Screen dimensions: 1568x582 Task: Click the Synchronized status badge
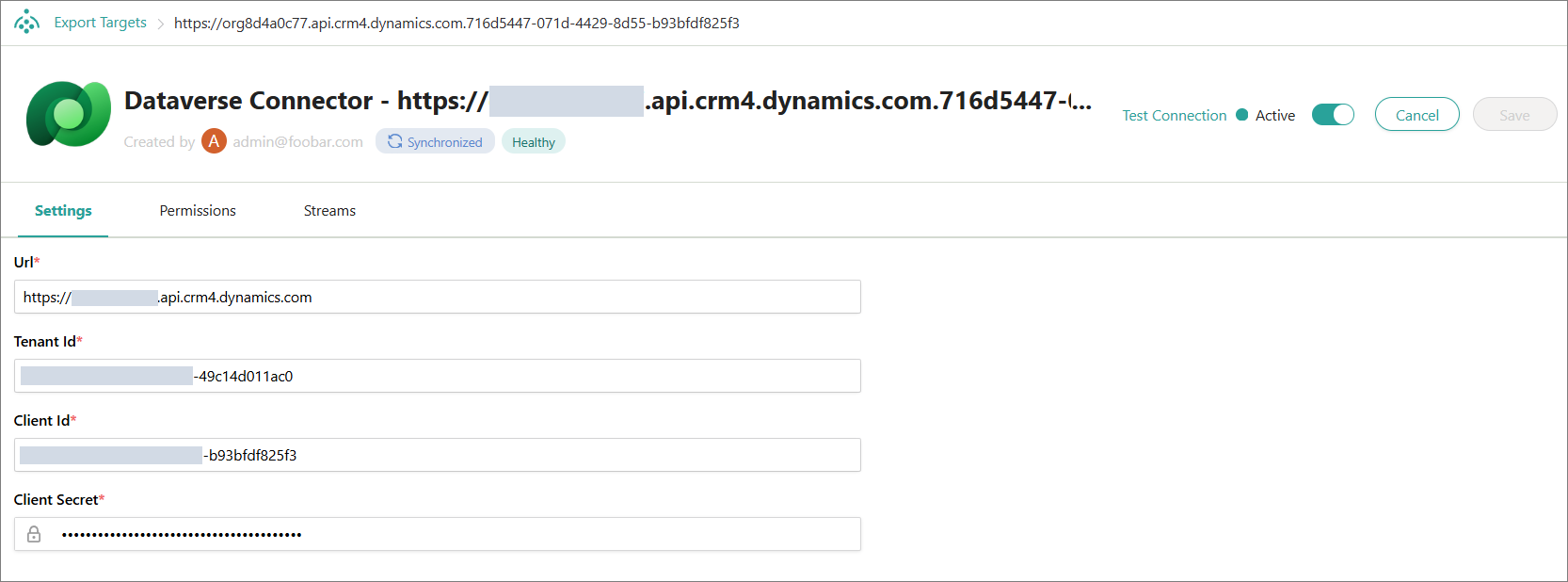pos(435,141)
